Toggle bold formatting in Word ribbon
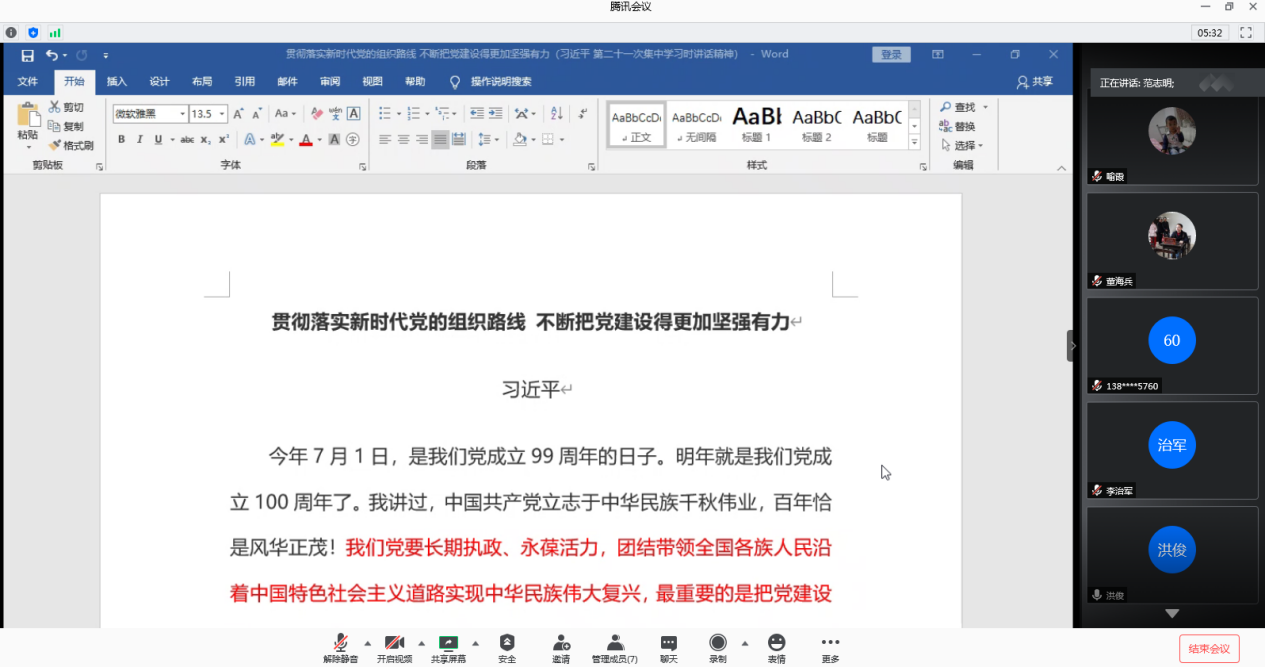The image size is (1265, 667). click(x=121, y=139)
